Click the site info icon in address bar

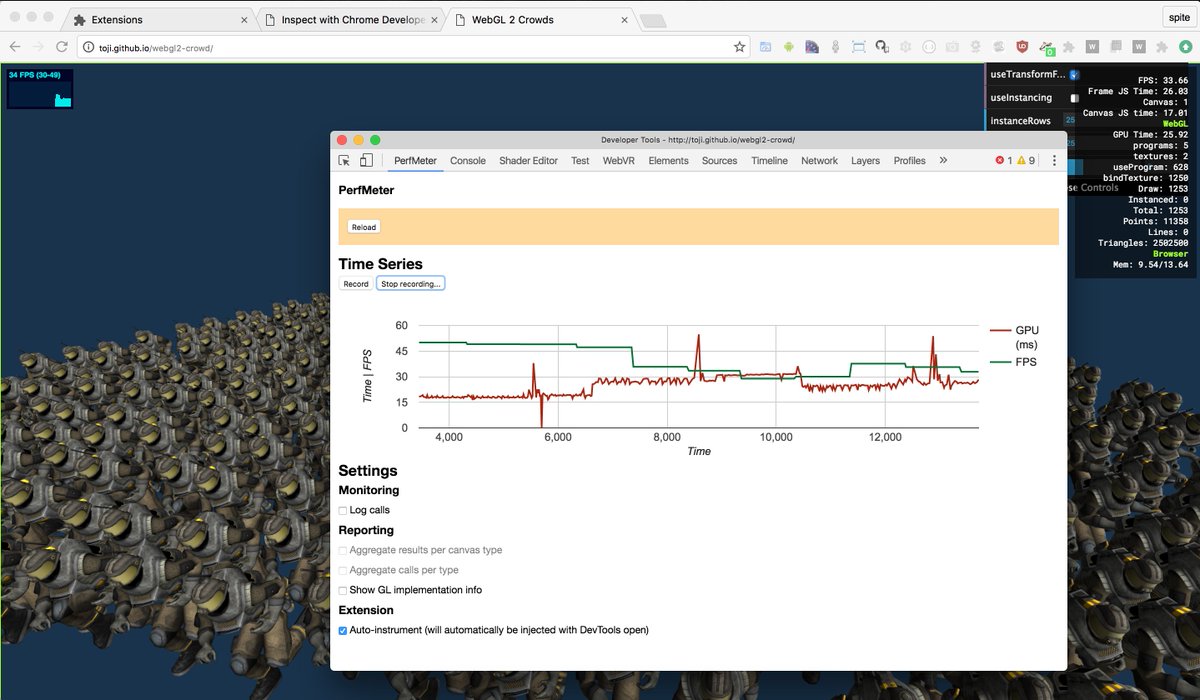click(89, 47)
